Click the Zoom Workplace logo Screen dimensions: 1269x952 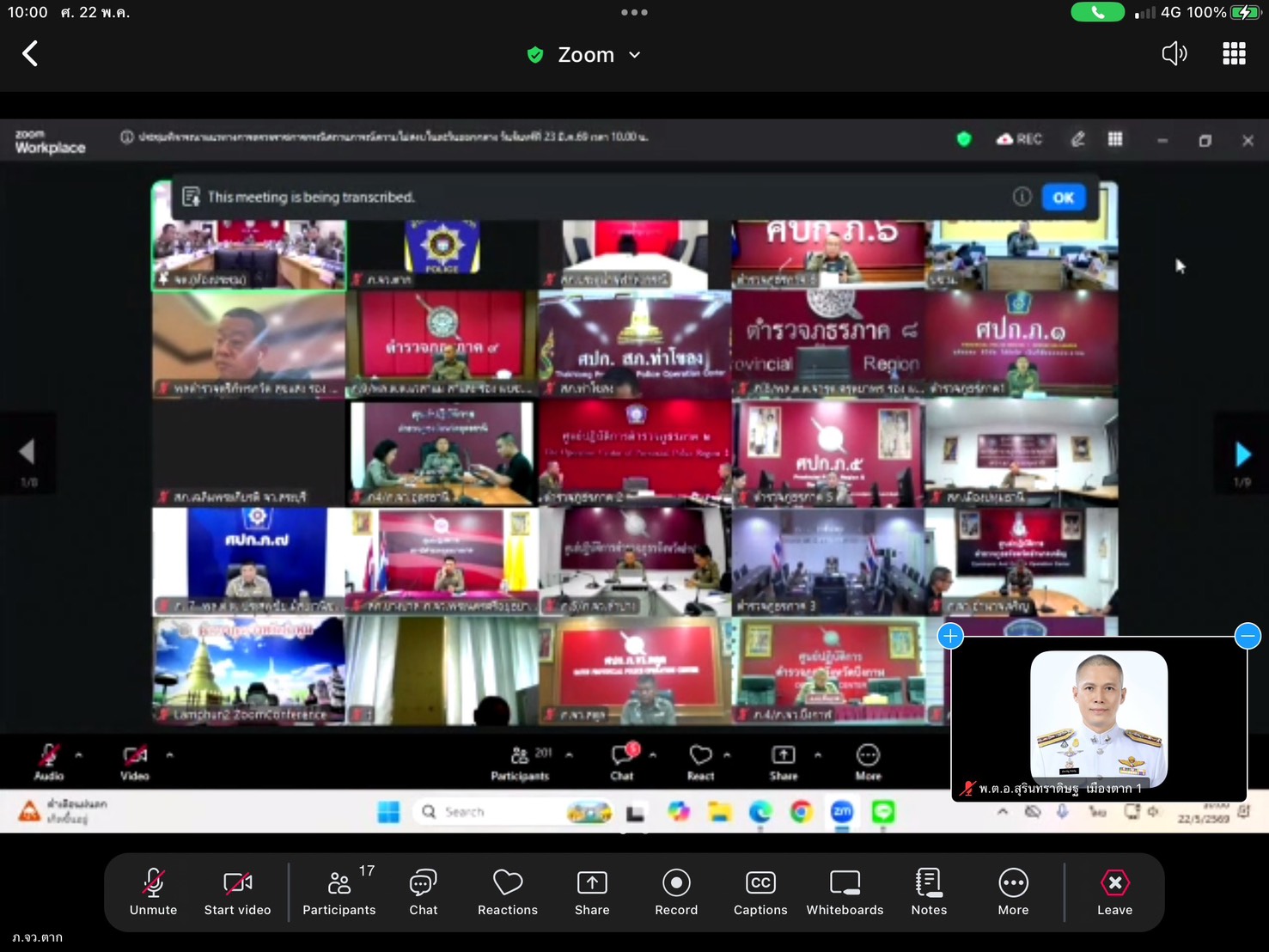50,142
